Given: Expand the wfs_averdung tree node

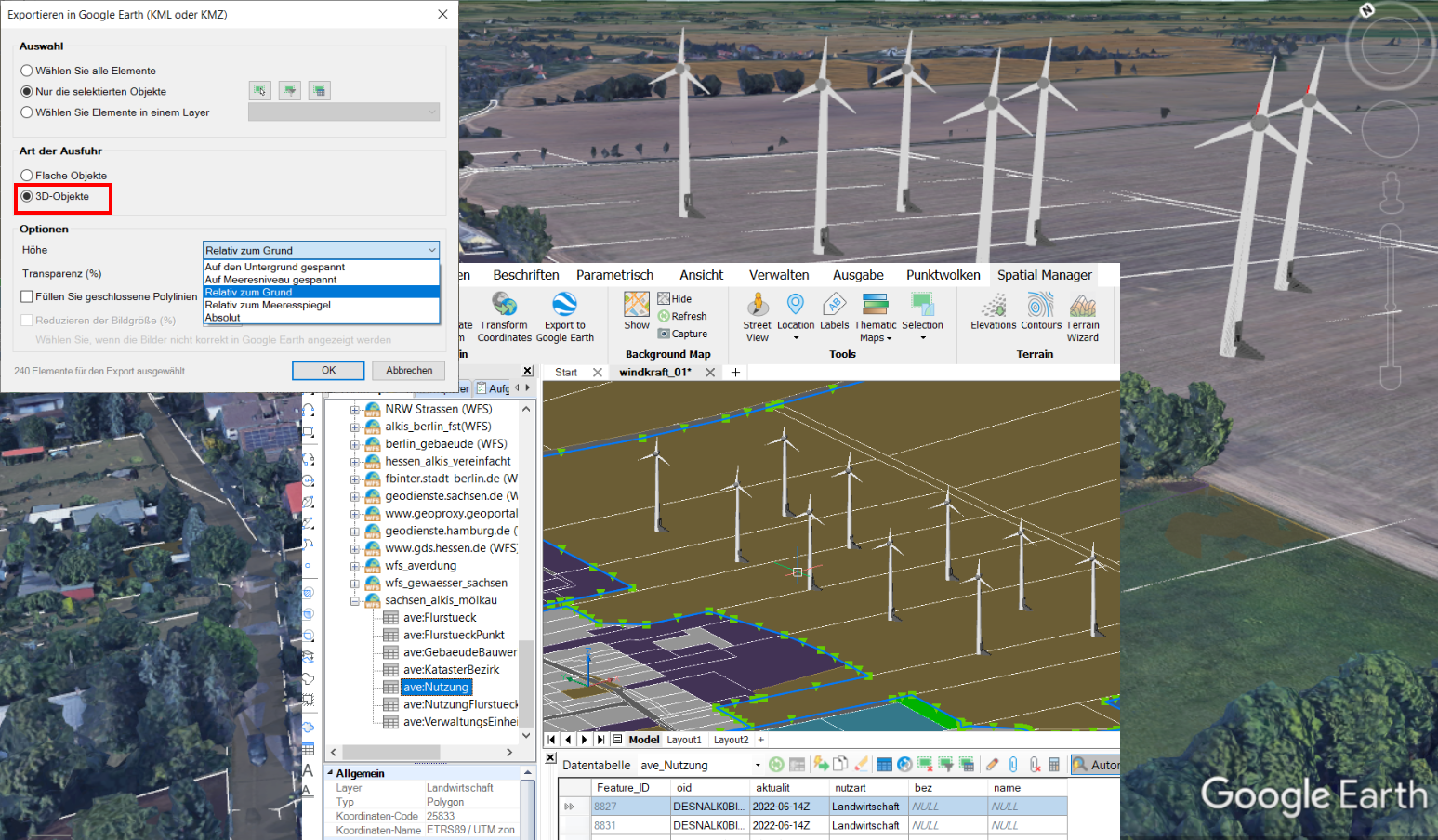Looking at the screenshot, I should coord(354,565).
